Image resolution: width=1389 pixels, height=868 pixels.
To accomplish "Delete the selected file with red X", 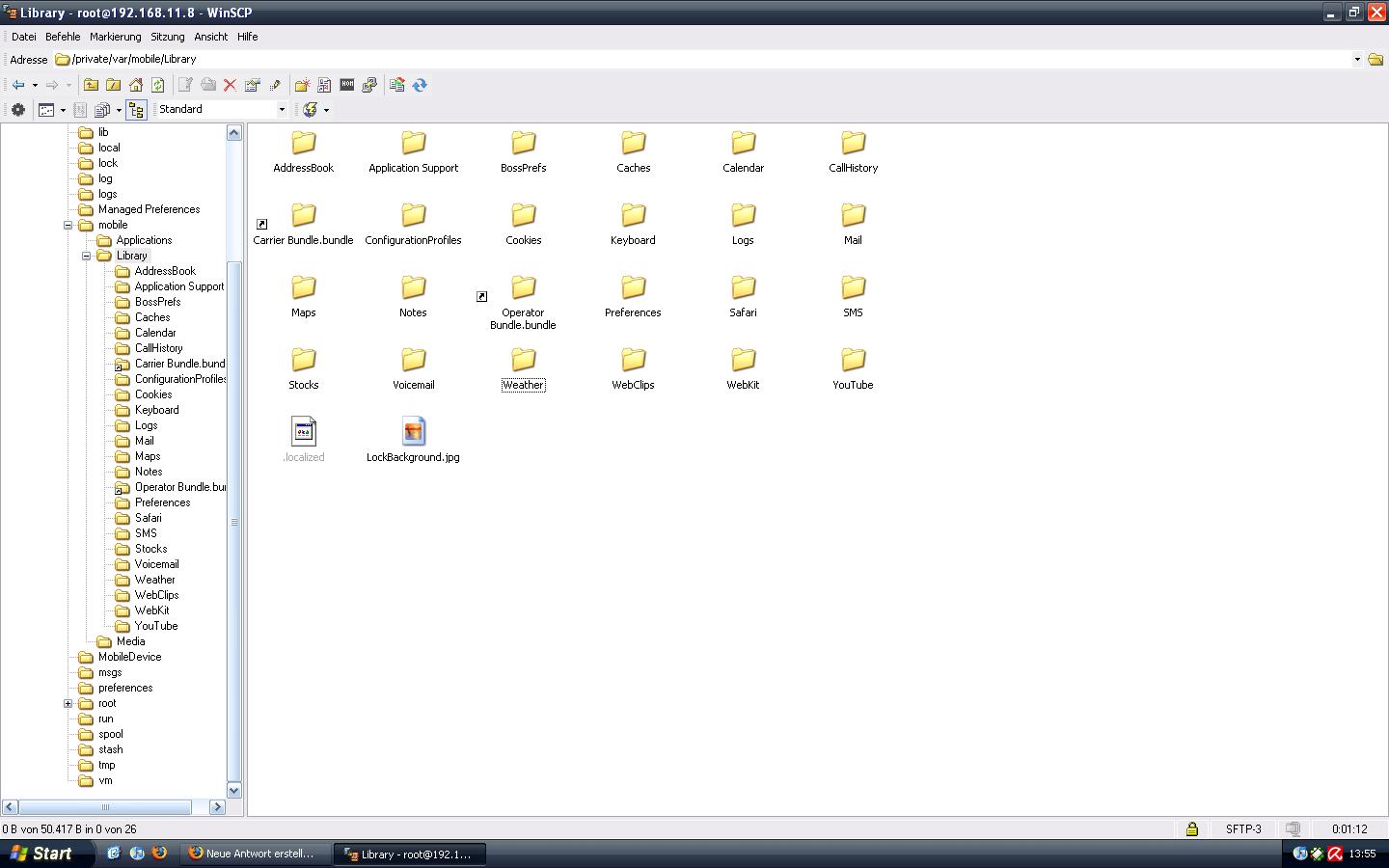I will coord(230,85).
